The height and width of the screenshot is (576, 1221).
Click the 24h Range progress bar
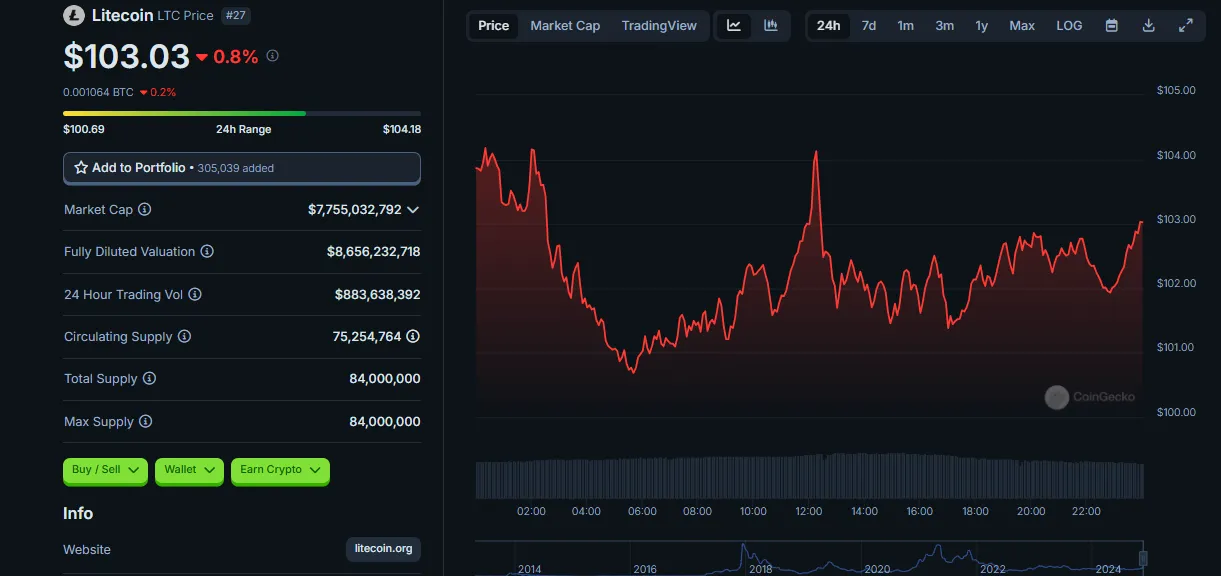pyautogui.click(x=242, y=113)
